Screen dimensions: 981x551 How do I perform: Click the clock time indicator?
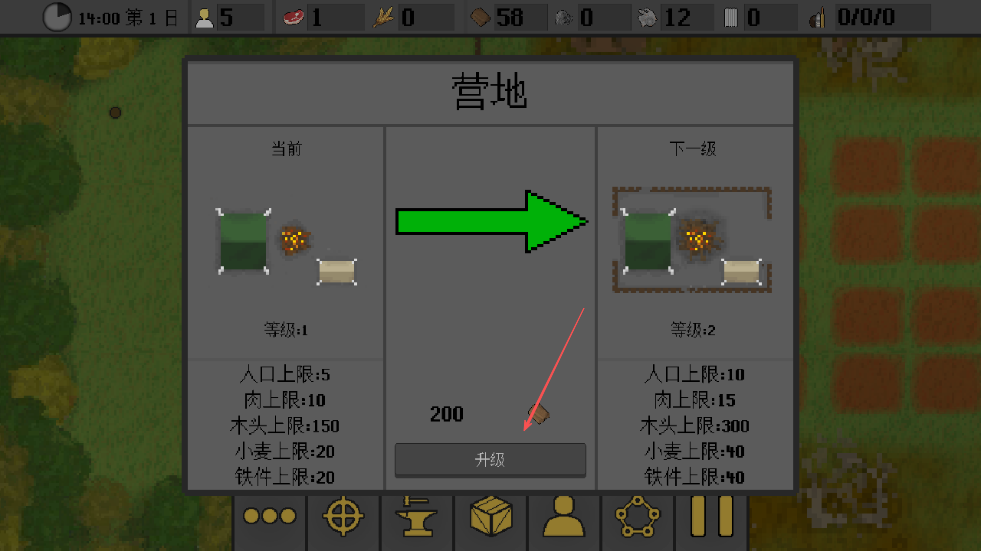(x=57, y=17)
